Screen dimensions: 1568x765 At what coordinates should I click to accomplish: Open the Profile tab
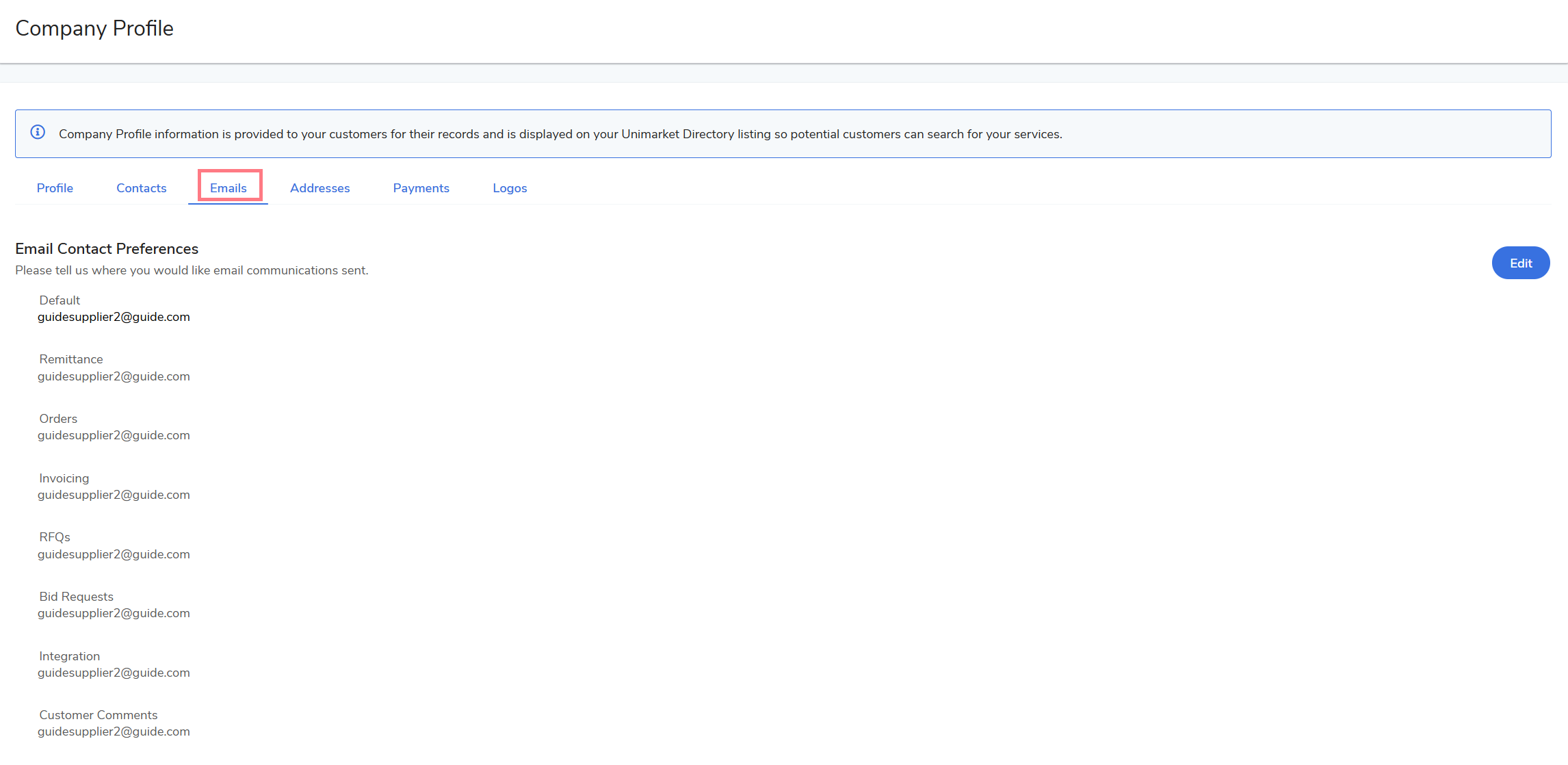point(55,188)
